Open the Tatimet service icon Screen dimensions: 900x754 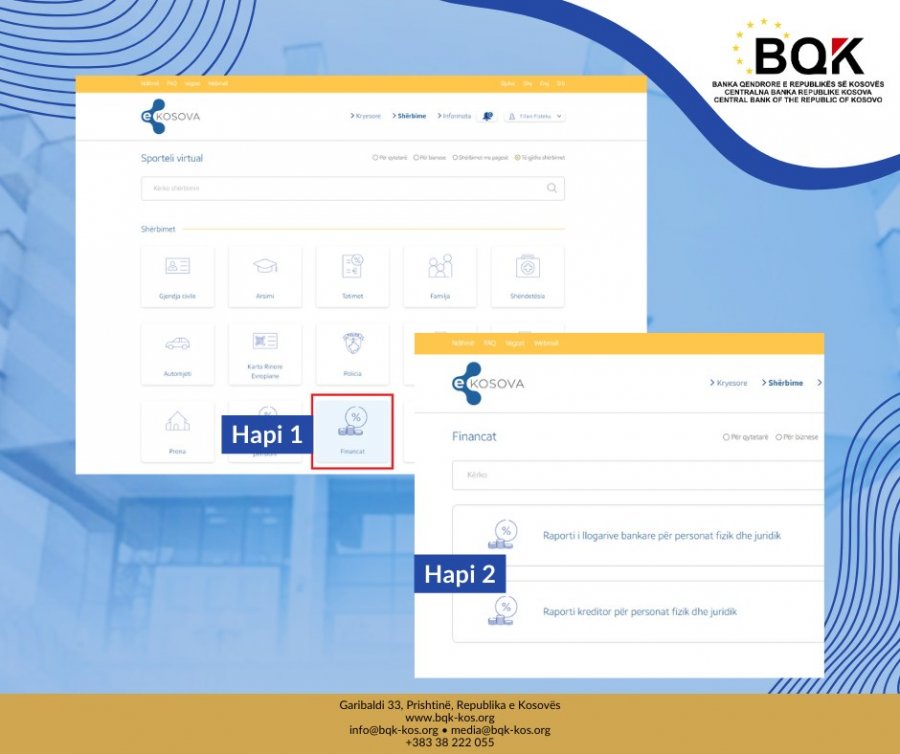click(x=352, y=268)
